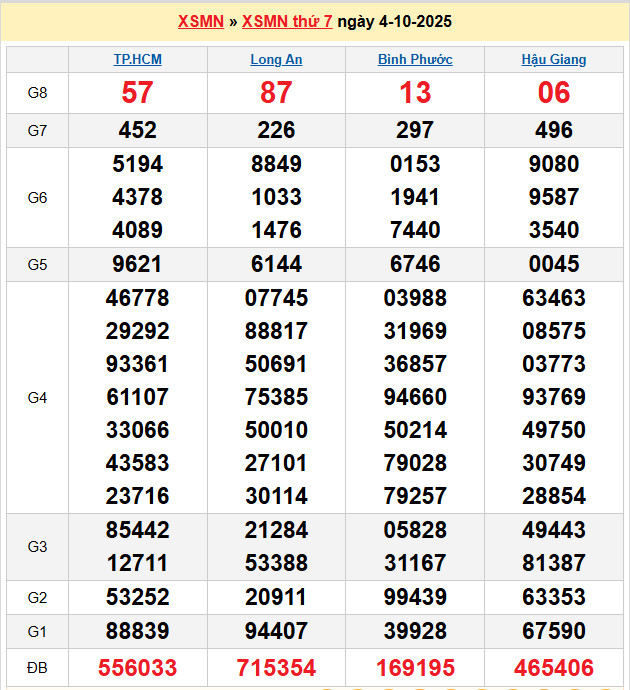Open the Hậu Giang province link
630x690 pixels.
(x=554, y=59)
